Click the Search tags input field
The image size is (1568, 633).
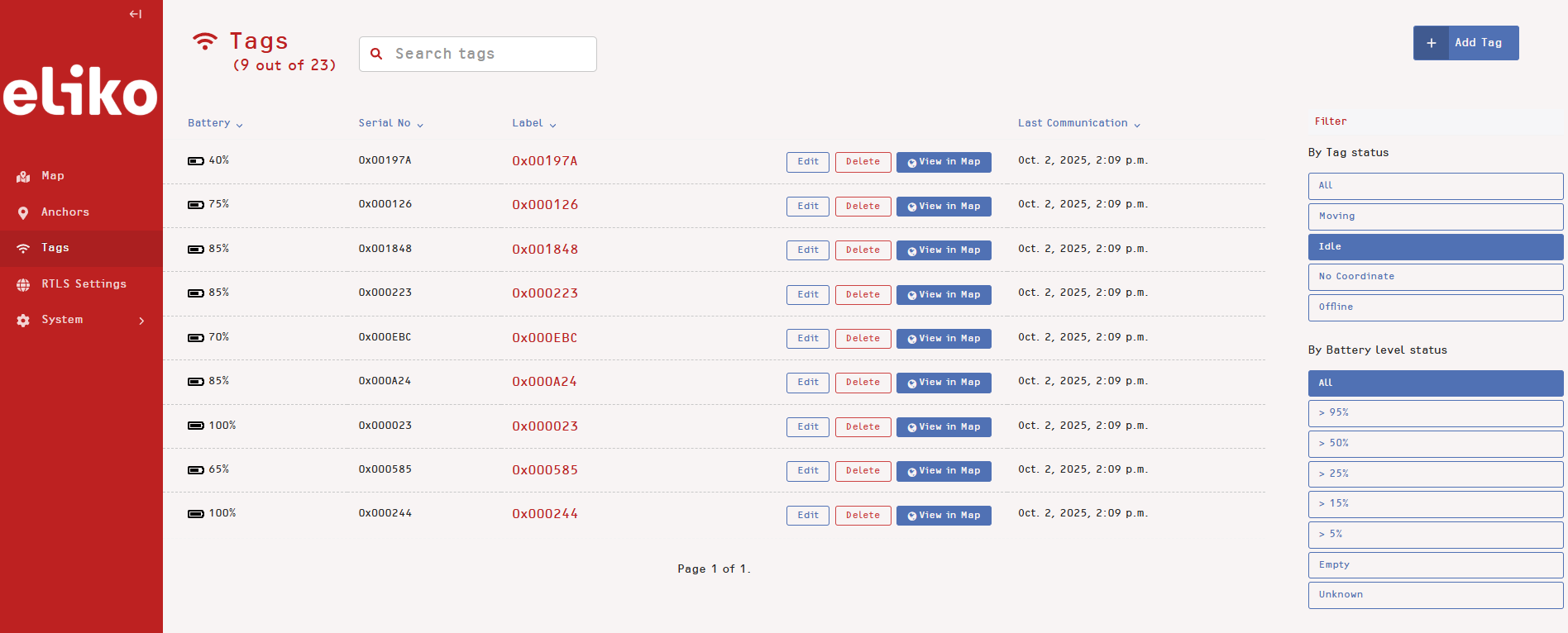[488, 54]
